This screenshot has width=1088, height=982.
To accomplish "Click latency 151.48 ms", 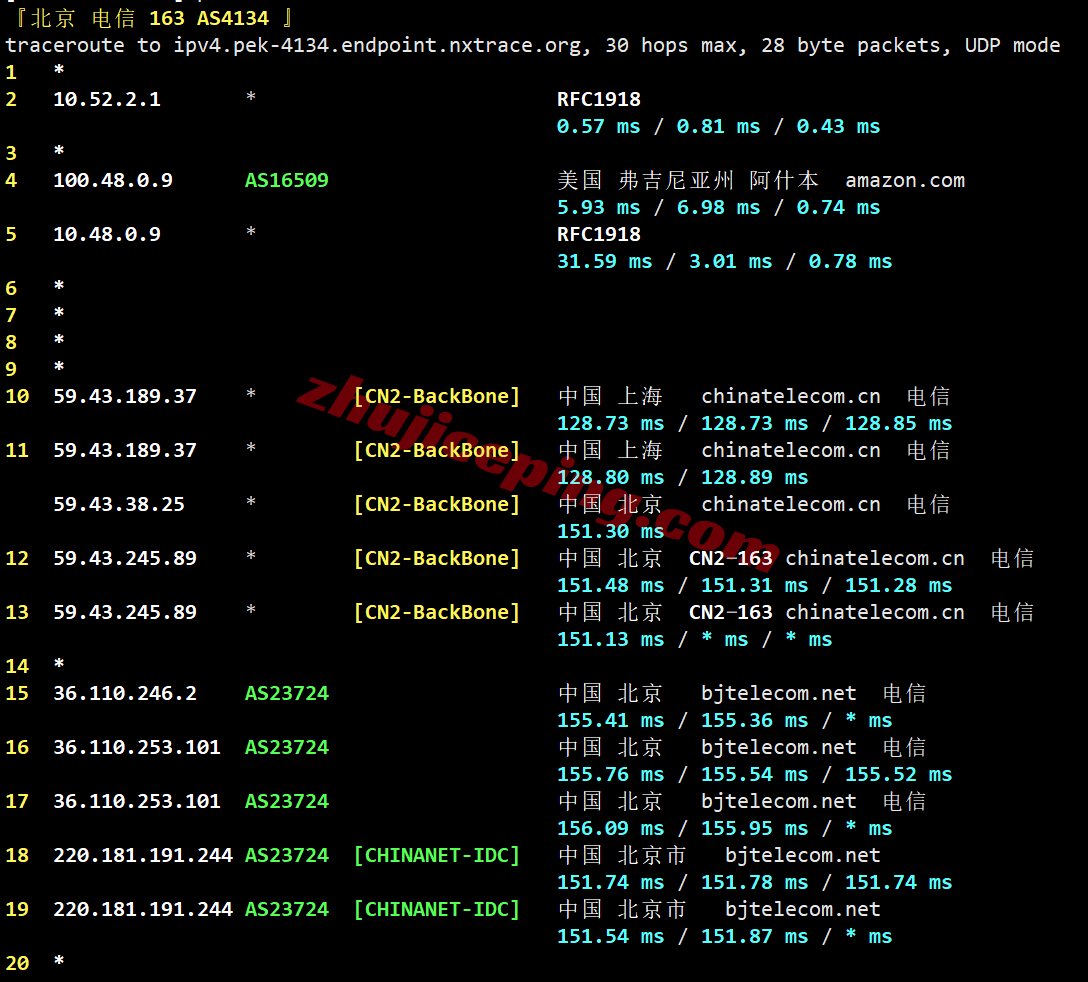I will point(611,586).
